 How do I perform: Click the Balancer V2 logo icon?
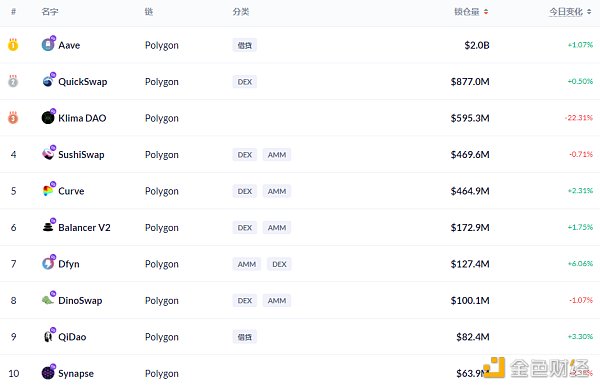tap(48, 227)
